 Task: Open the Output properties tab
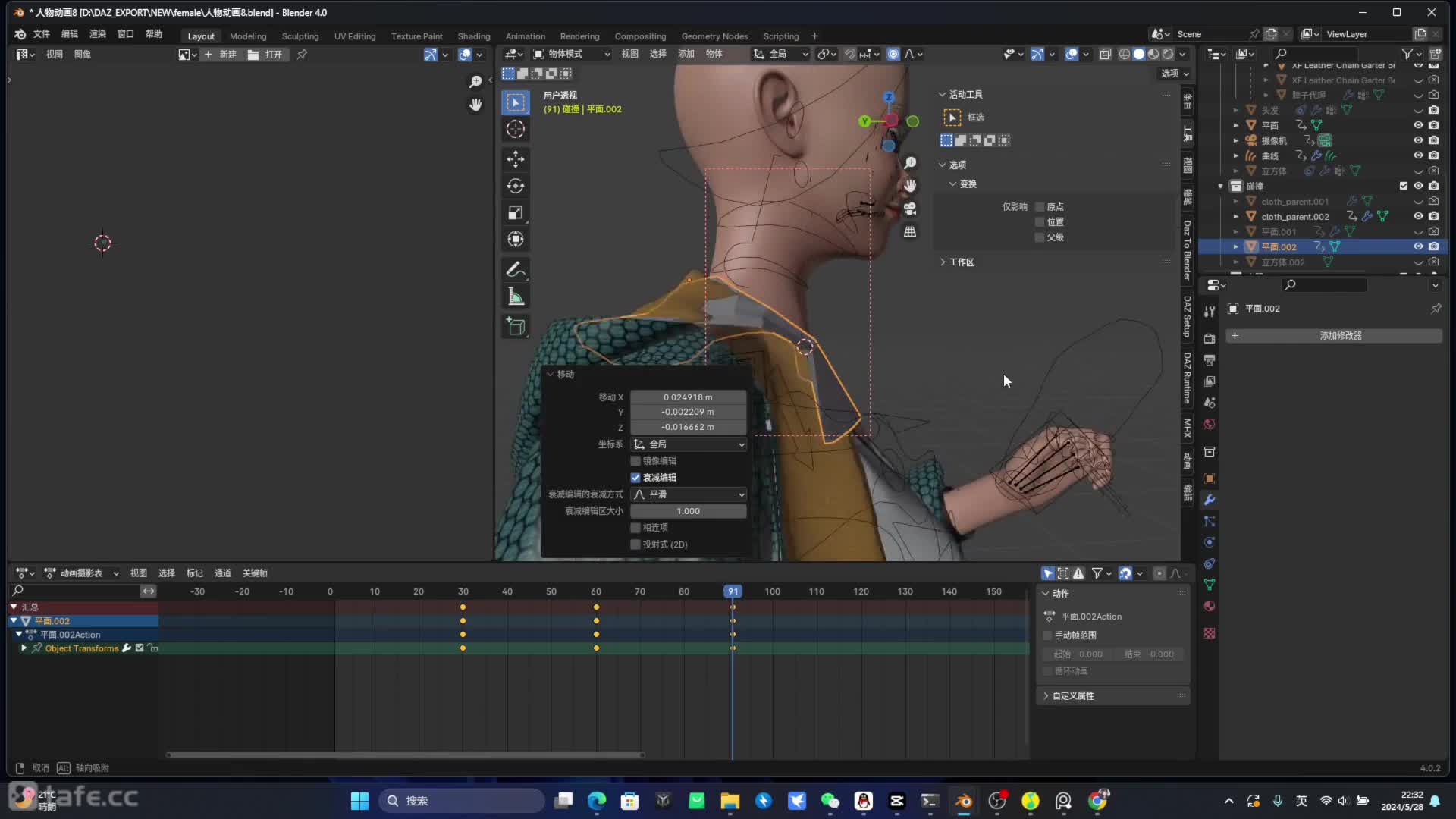[x=1210, y=359]
